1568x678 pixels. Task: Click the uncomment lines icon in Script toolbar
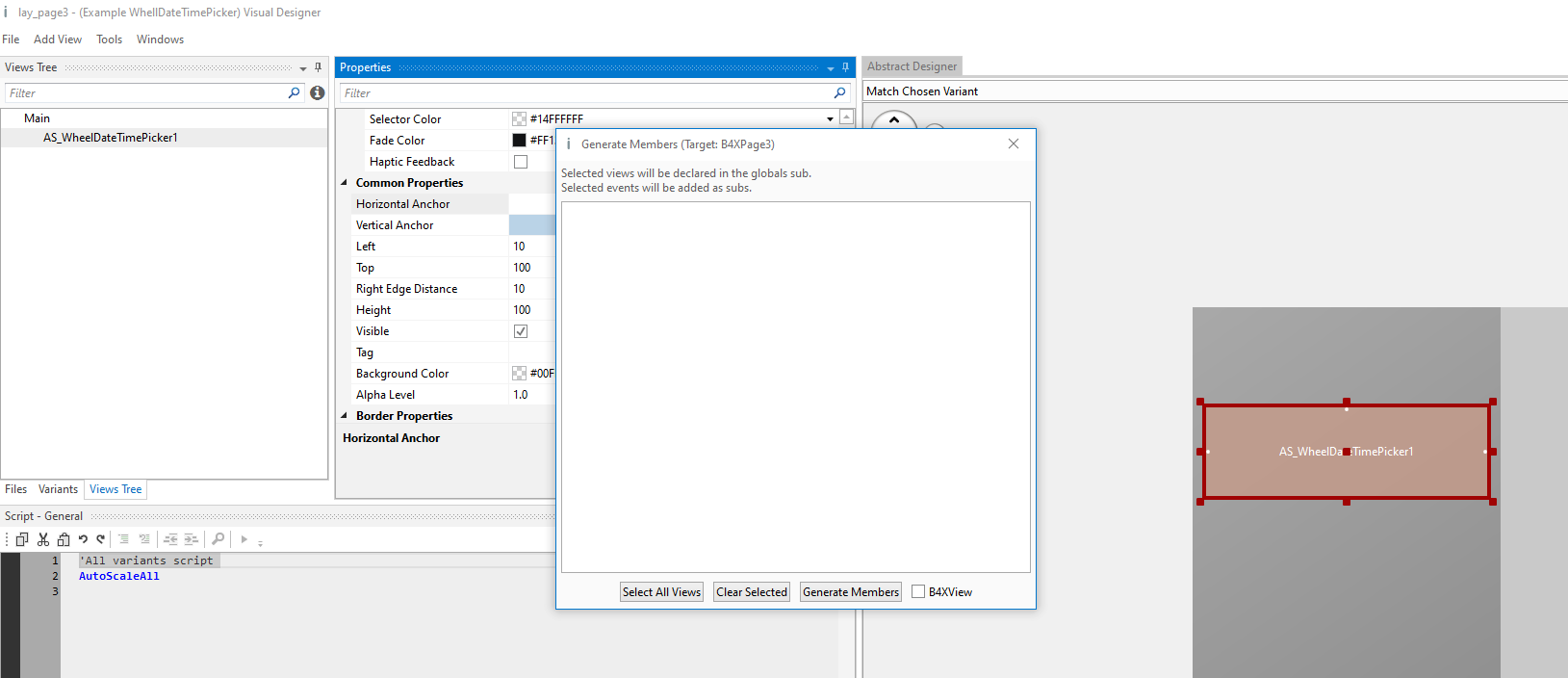tap(144, 539)
